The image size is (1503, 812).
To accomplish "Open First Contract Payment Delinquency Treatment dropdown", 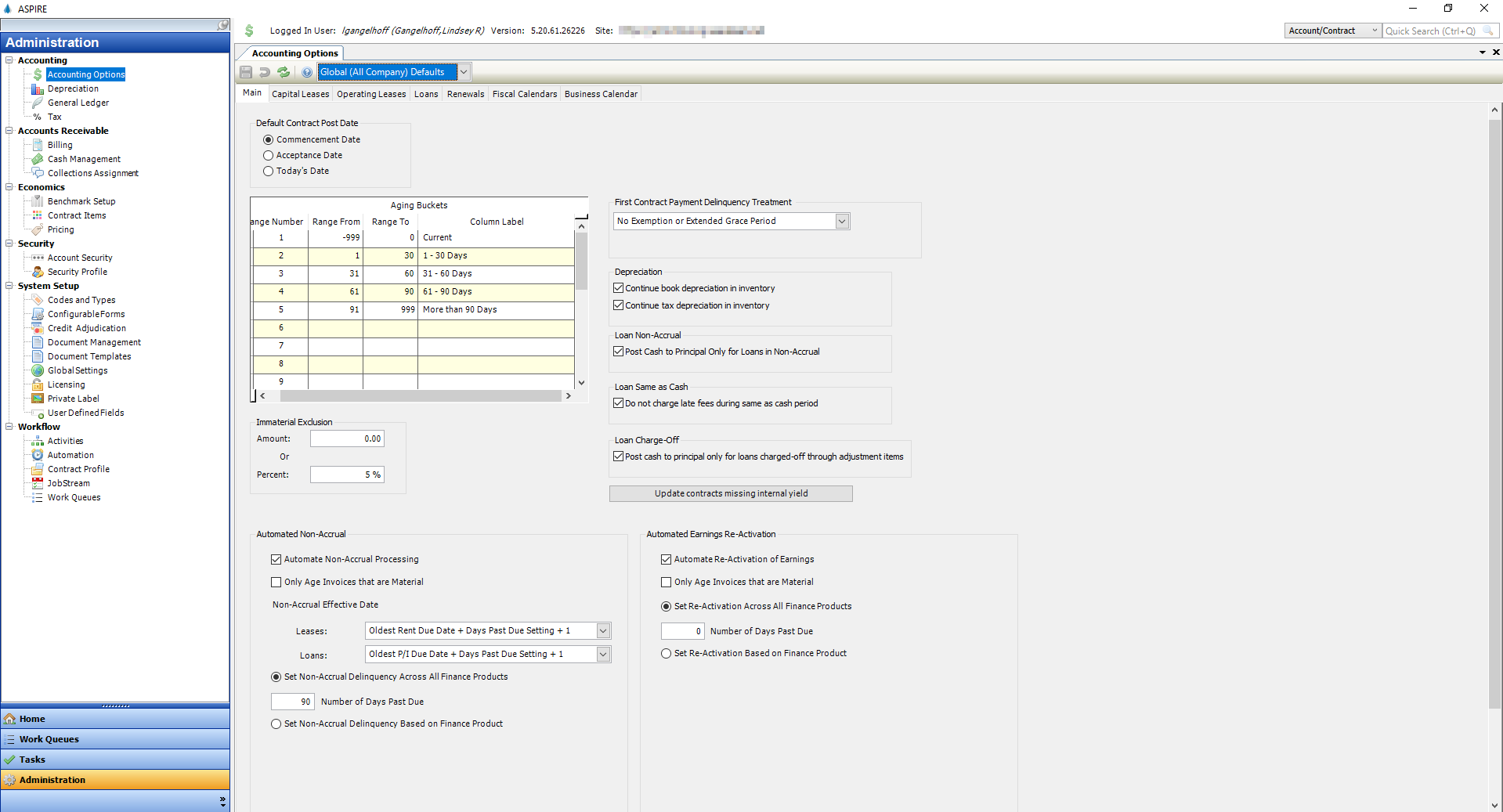I will click(x=842, y=222).
